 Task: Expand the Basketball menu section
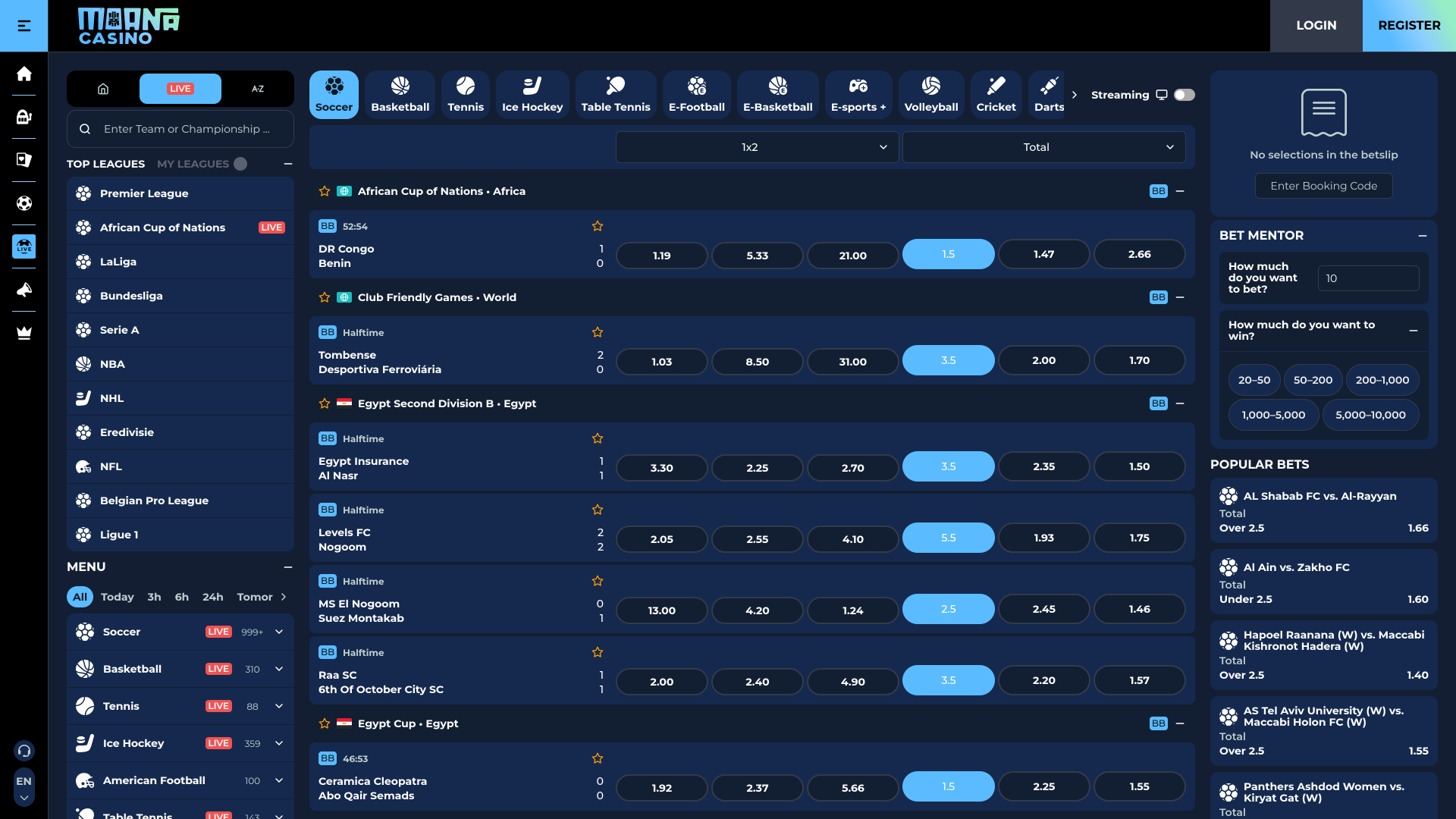279,669
